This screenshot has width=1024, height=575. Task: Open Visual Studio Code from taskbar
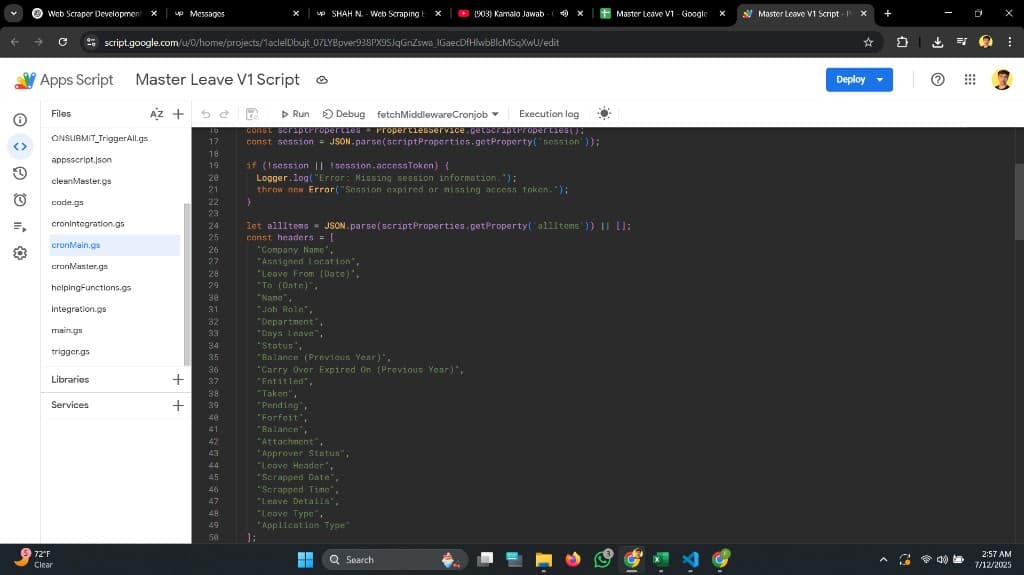pyautogui.click(x=690, y=560)
